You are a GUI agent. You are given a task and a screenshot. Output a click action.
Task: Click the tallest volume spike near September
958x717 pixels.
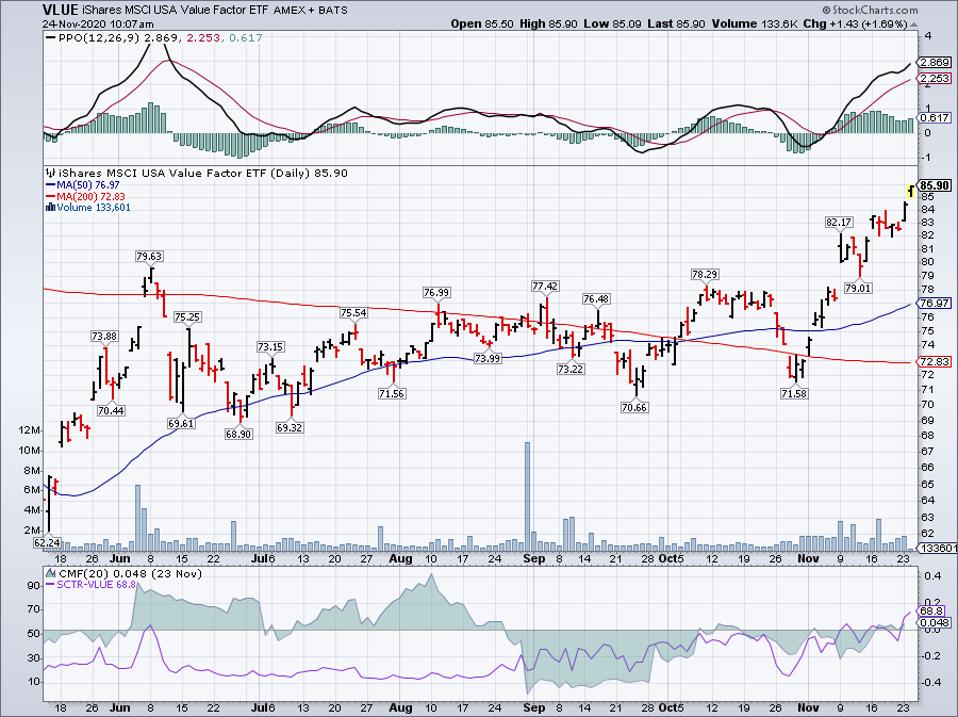(x=527, y=495)
